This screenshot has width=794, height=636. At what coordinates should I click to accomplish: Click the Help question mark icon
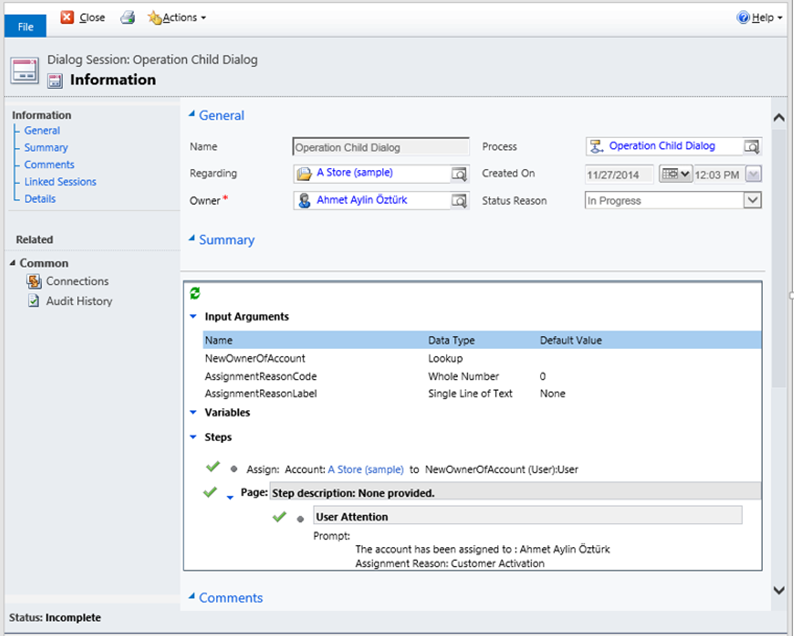click(x=743, y=18)
